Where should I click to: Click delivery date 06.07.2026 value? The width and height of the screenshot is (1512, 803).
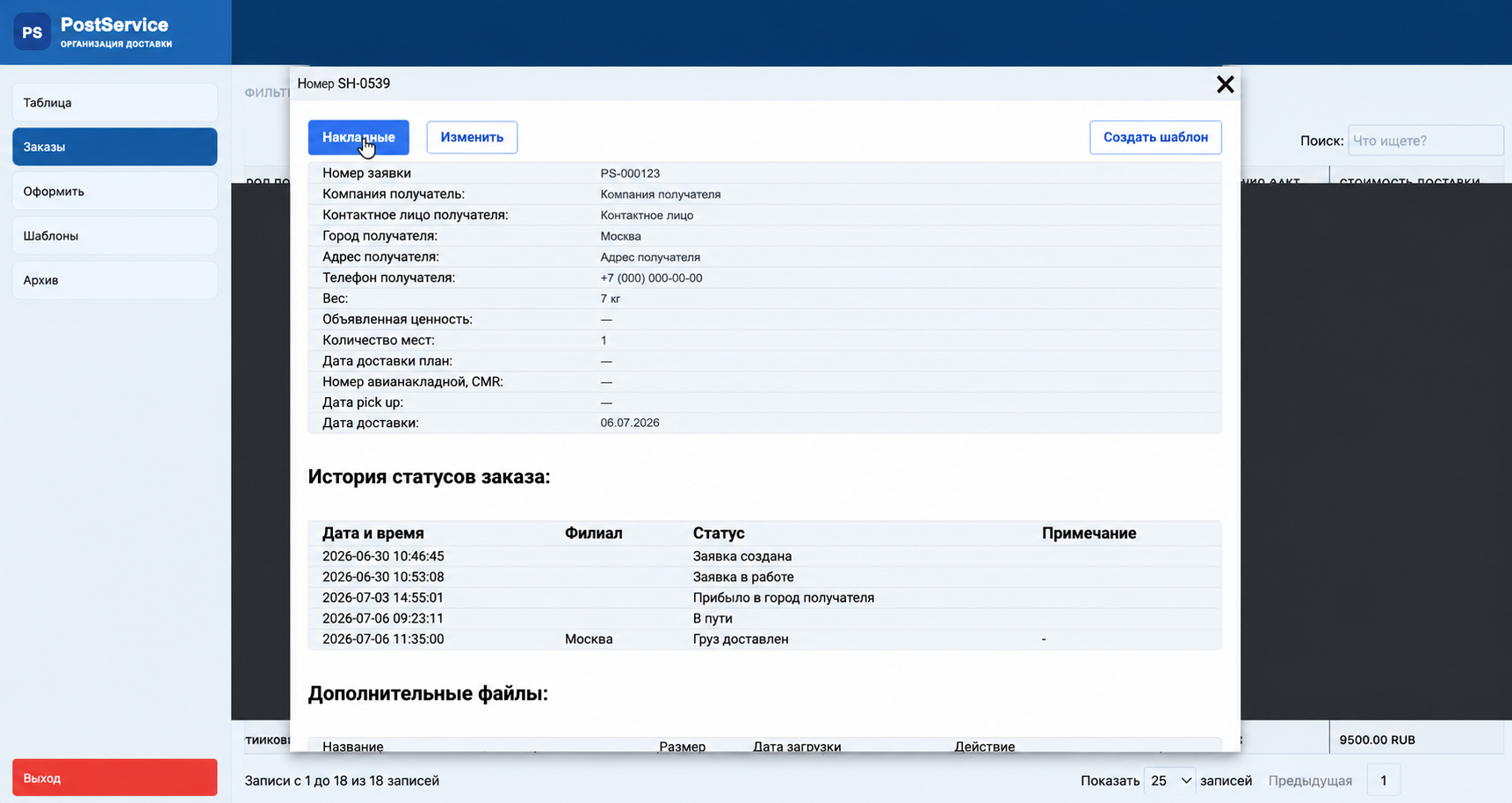tap(630, 423)
